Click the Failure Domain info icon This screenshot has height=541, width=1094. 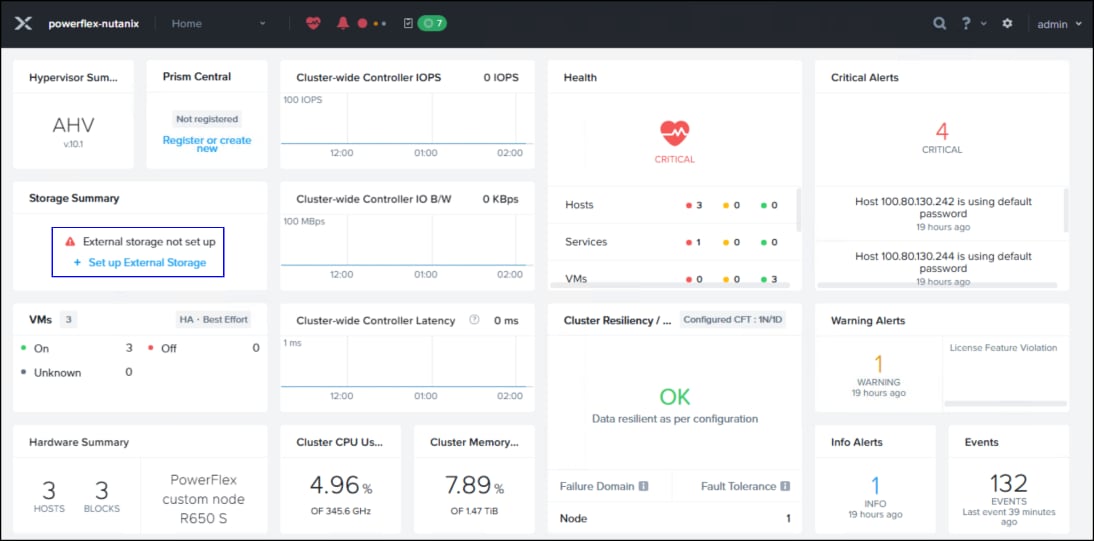point(643,486)
